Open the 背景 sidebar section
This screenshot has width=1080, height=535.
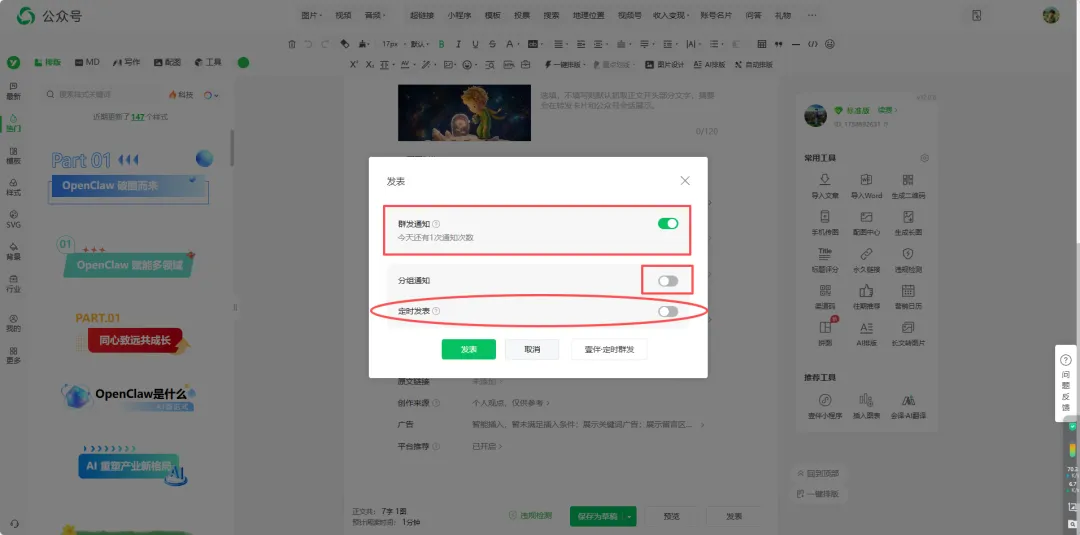coord(14,251)
